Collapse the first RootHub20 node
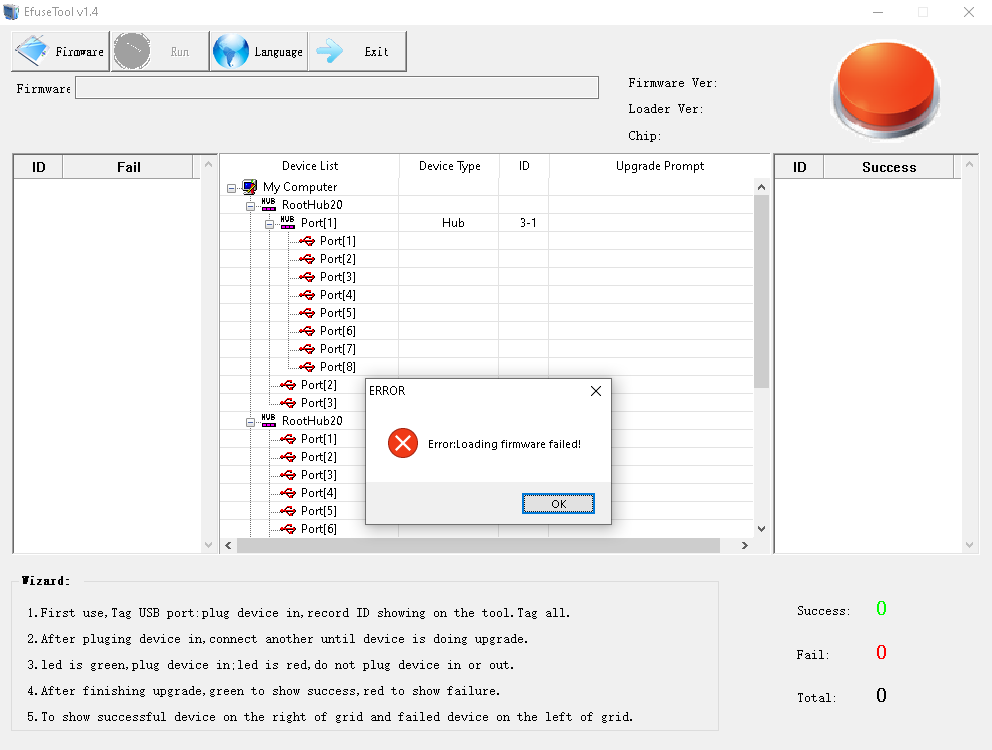 (x=251, y=205)
